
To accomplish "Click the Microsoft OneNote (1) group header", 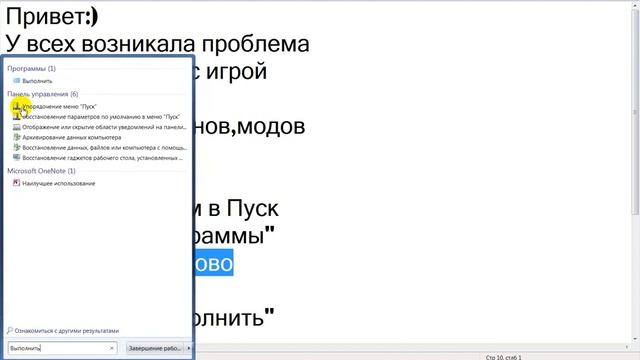I will 41,171.
